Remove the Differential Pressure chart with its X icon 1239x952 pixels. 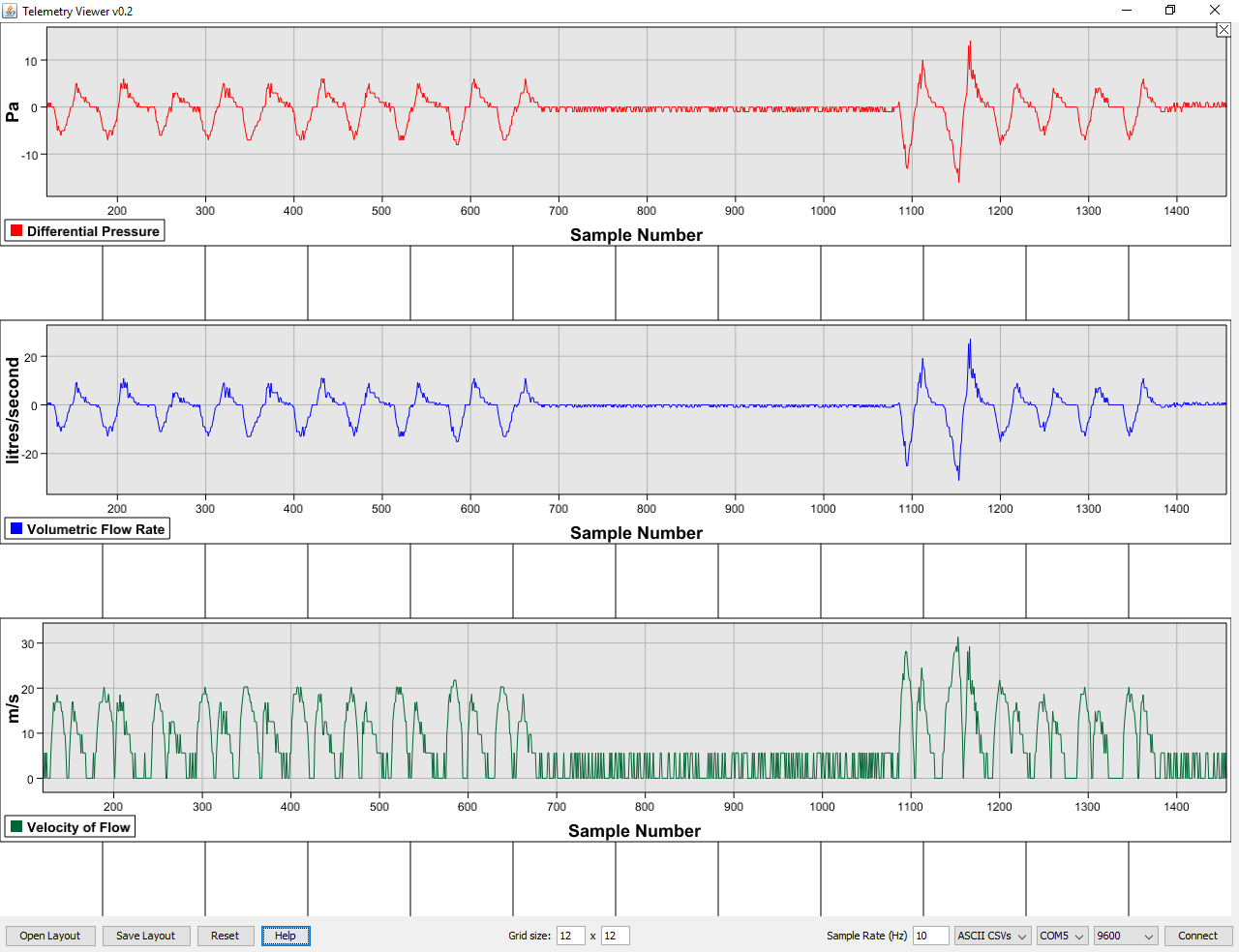[1223, 29]
